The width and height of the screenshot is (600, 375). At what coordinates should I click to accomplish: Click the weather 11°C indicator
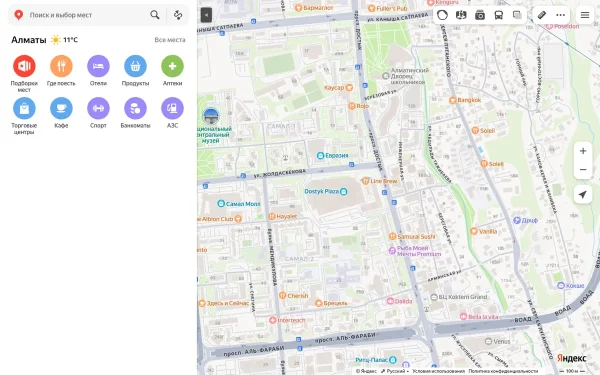65,40
